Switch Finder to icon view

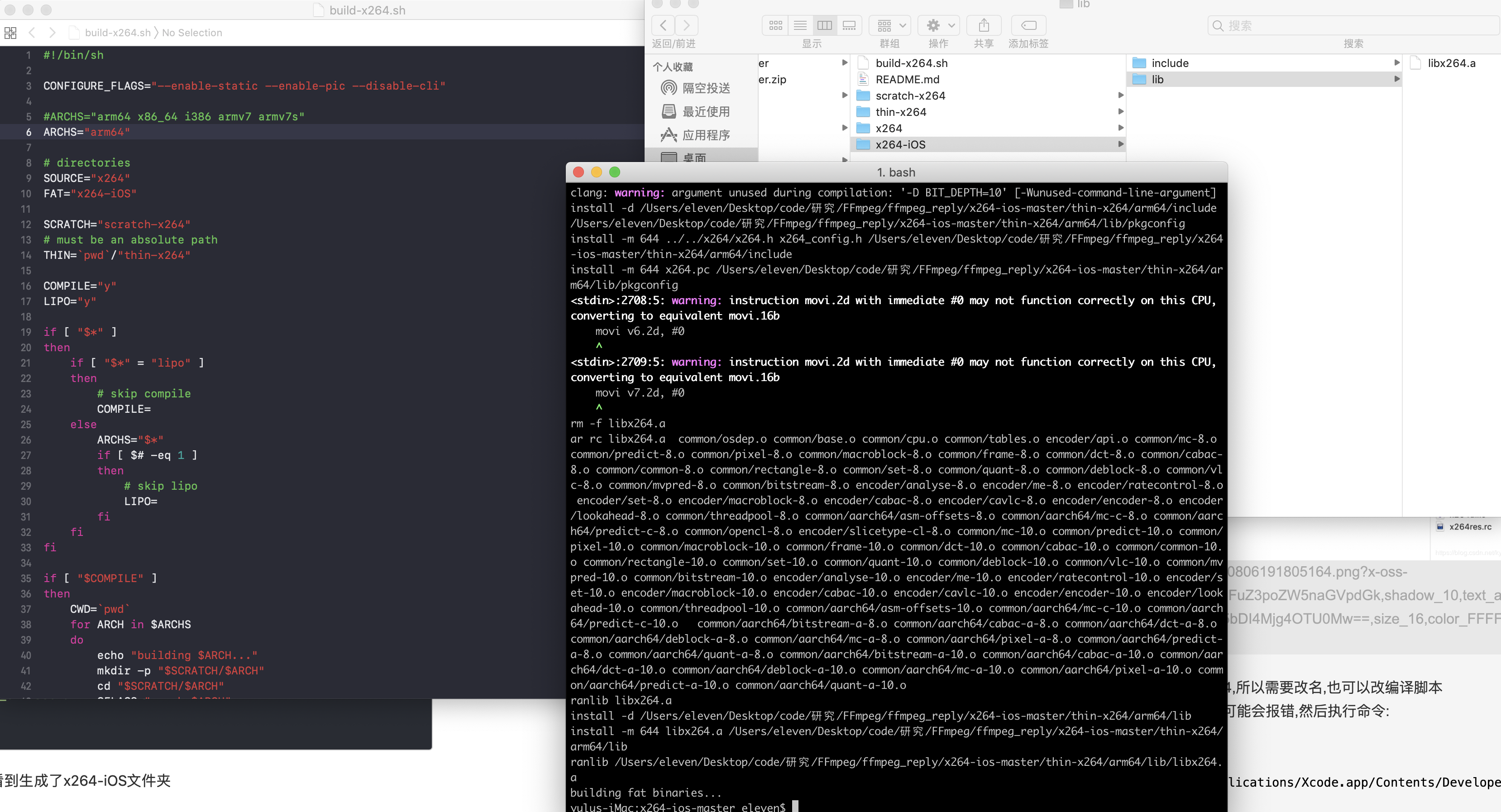click(775, 25)
